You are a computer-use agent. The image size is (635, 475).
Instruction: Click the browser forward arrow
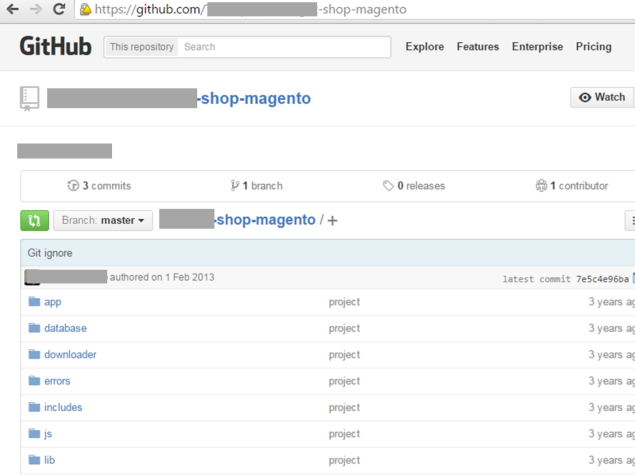pos(36,9)
